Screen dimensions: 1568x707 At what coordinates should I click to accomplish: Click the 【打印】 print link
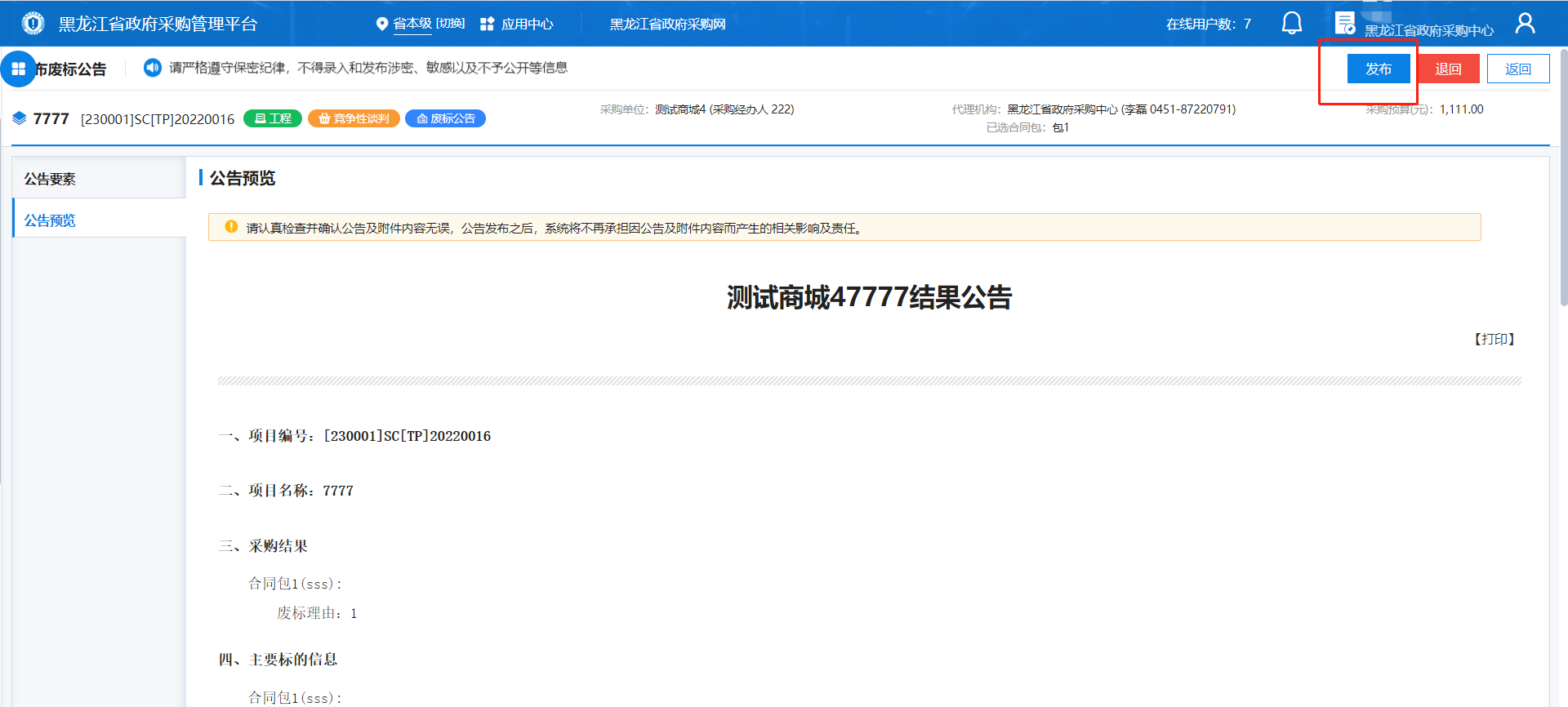pos(1494,339)
